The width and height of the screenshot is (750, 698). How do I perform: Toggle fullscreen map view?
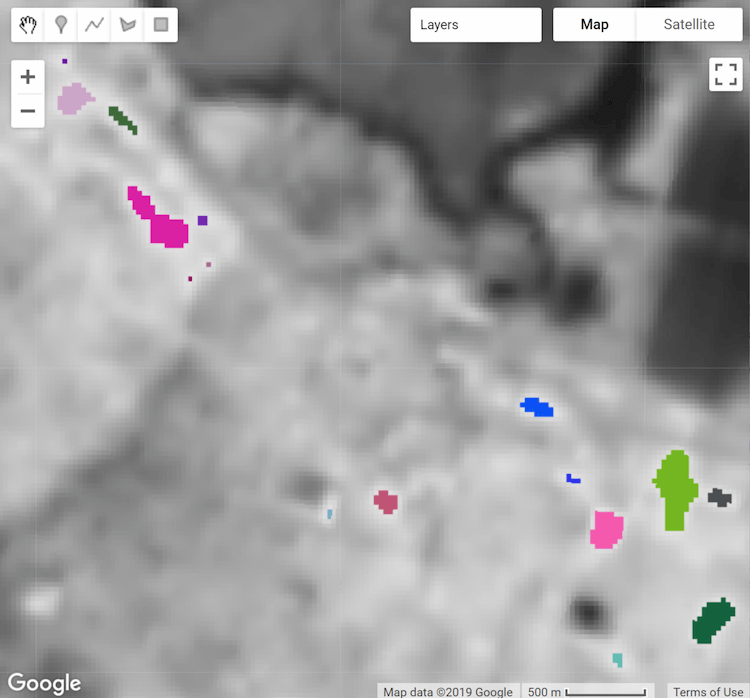coord(725,74)
